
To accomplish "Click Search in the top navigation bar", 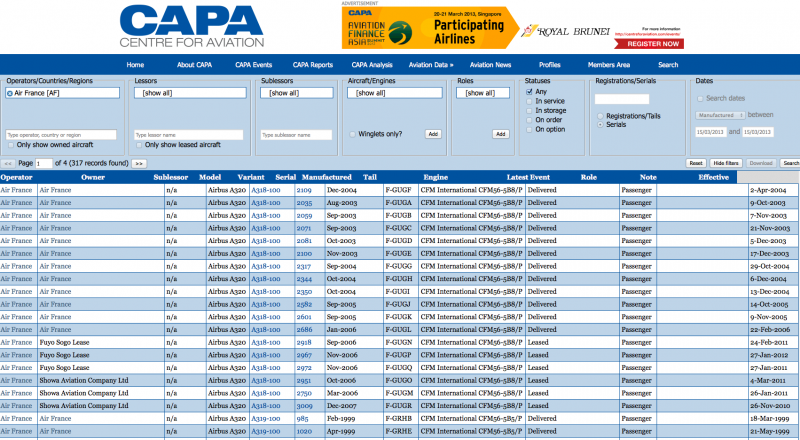I will [x=668, y=65].
